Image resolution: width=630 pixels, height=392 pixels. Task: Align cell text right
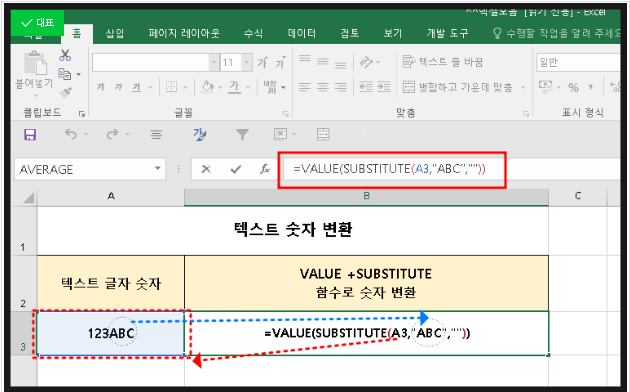point(340,87)
